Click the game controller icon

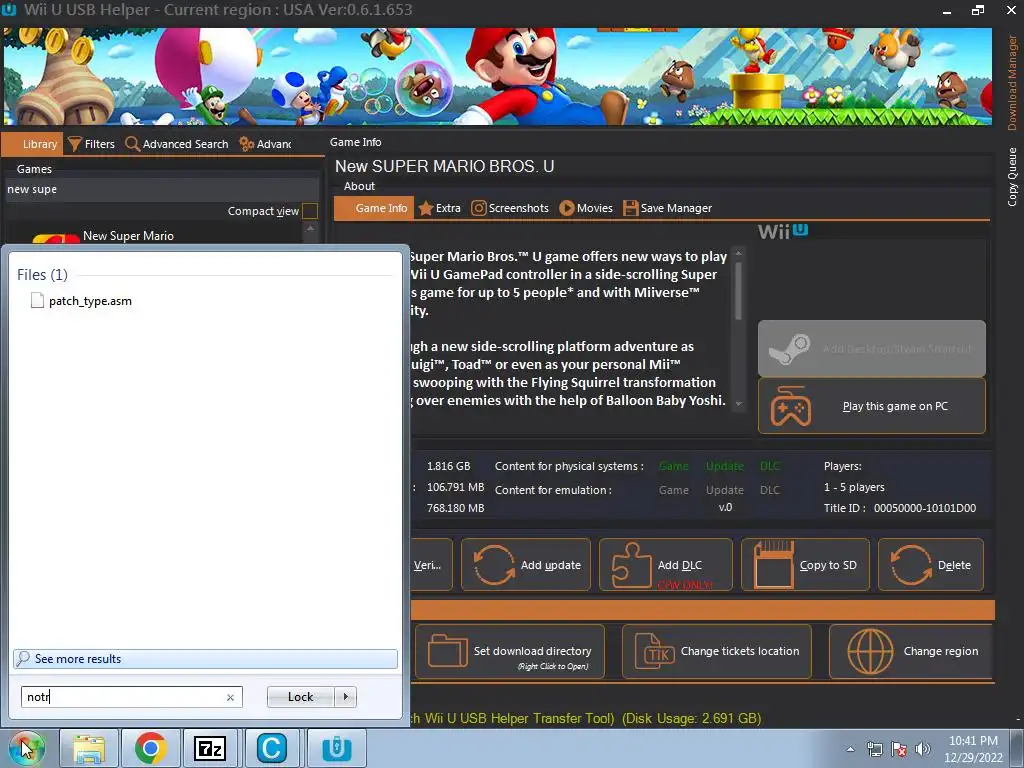tap(791, 406)
